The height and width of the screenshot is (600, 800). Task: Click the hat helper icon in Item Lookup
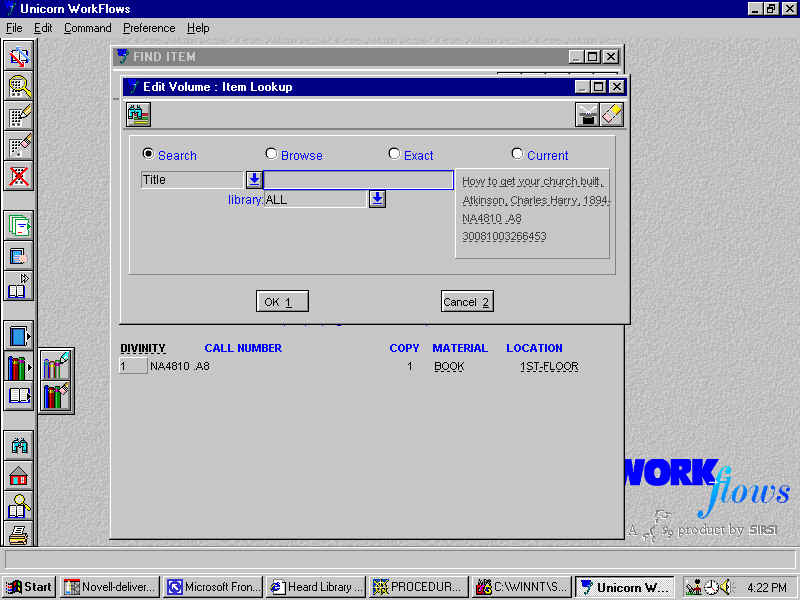587,114
